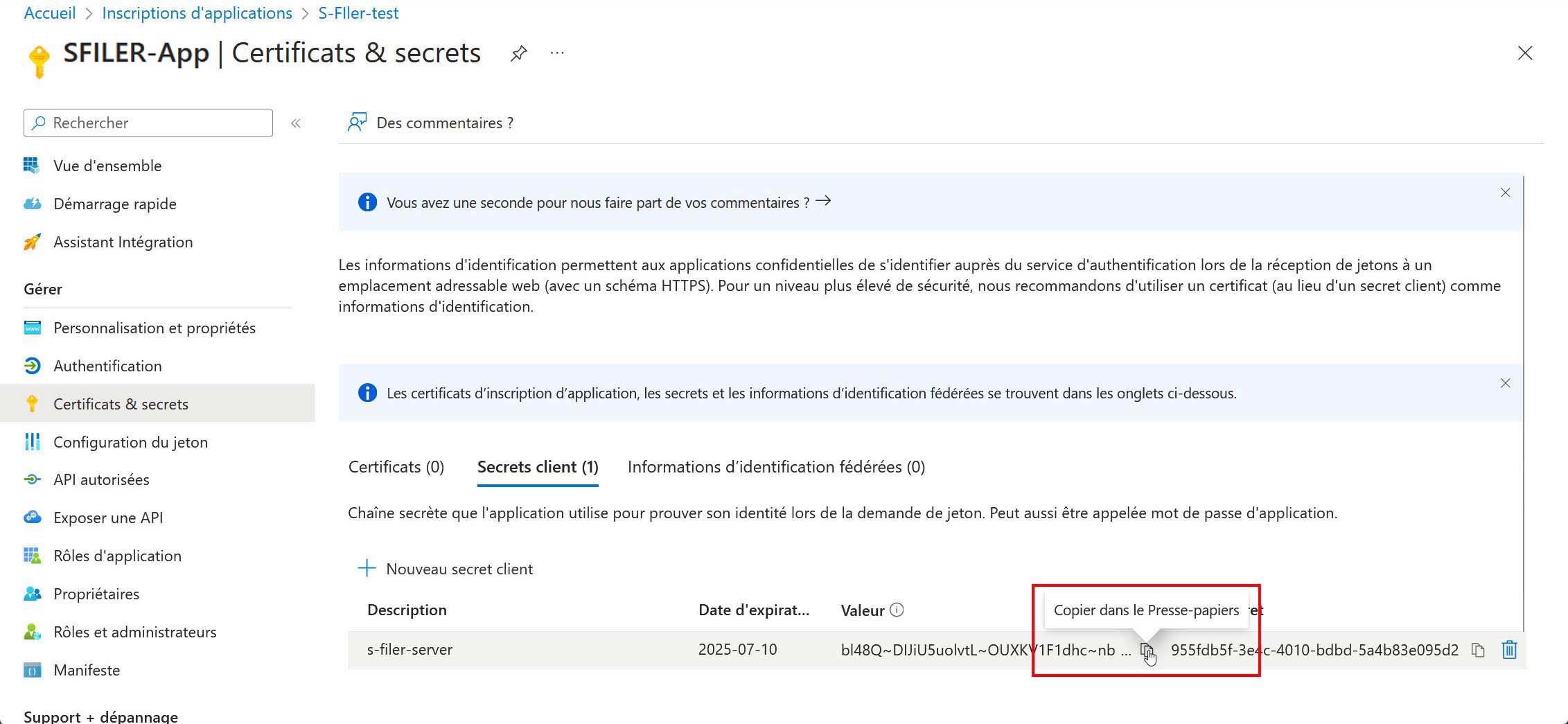The image size is (1568, 724).
Task: Click the key icon beside Certificats & secrets
Action: click(32, 404)
